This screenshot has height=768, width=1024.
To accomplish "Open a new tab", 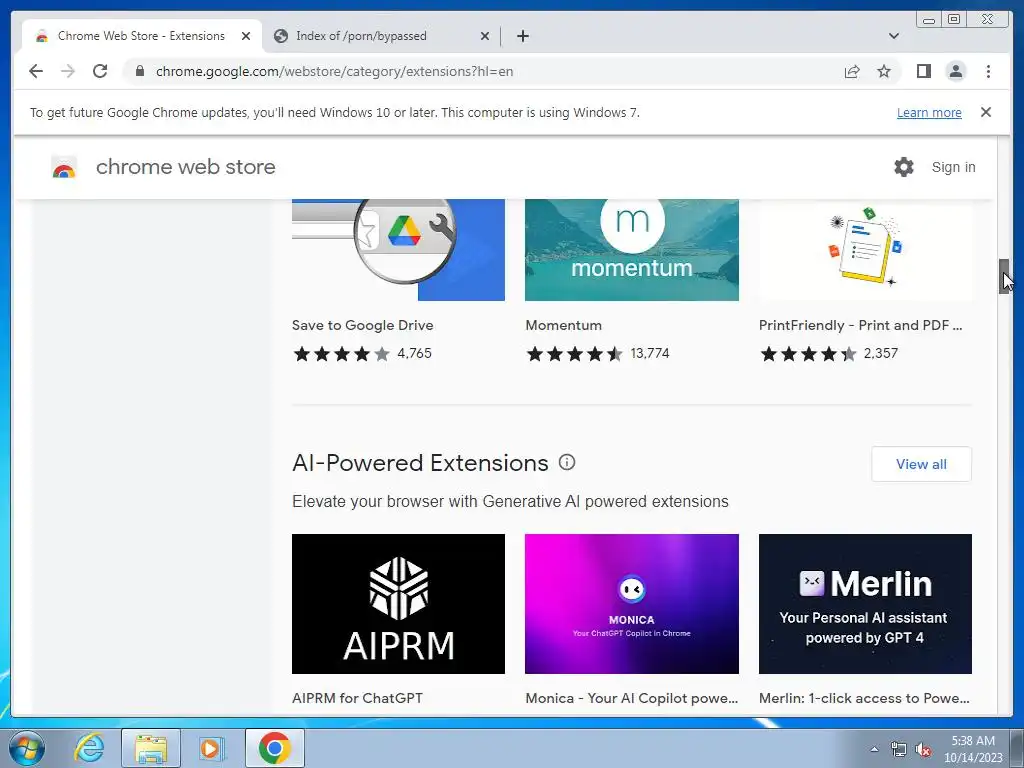I will [522, 36].
